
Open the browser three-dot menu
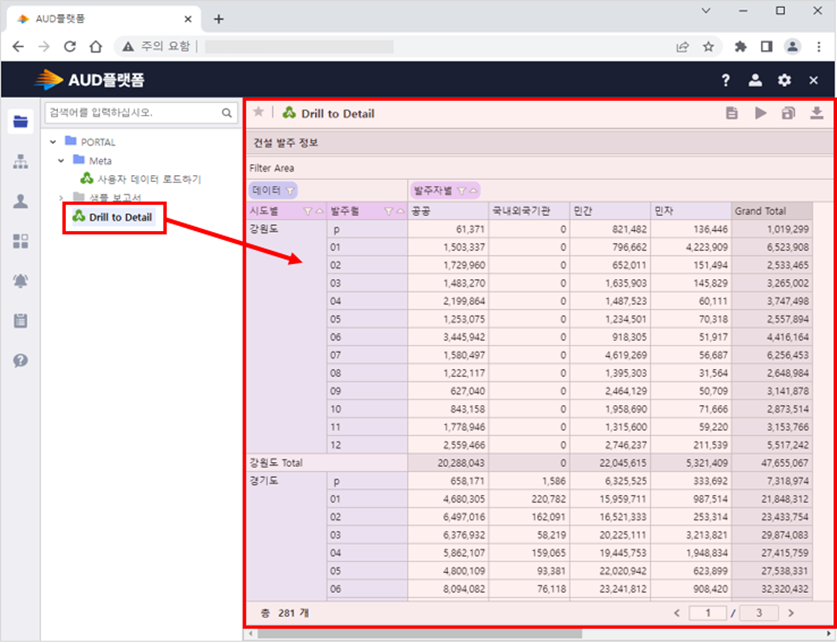819,47
